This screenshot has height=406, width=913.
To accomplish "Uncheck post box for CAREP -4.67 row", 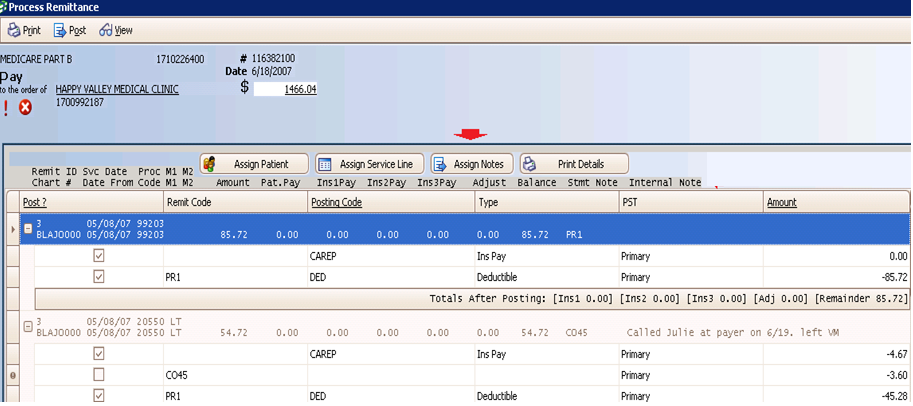I will pyautogui.click(x=99, y=354).
